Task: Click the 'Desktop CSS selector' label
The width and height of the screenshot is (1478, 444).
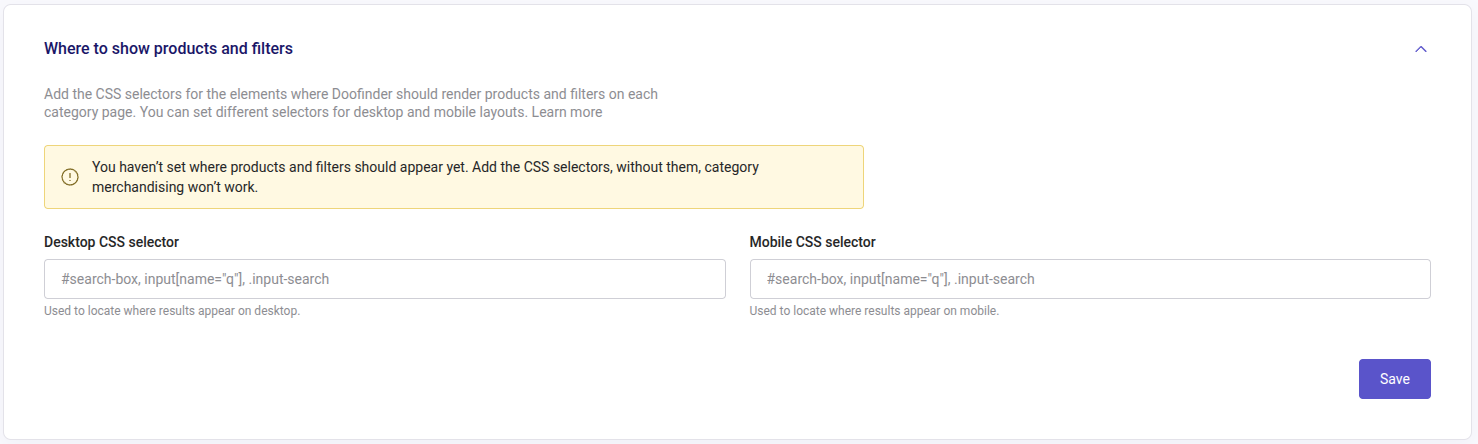Action: coord(112,242)
